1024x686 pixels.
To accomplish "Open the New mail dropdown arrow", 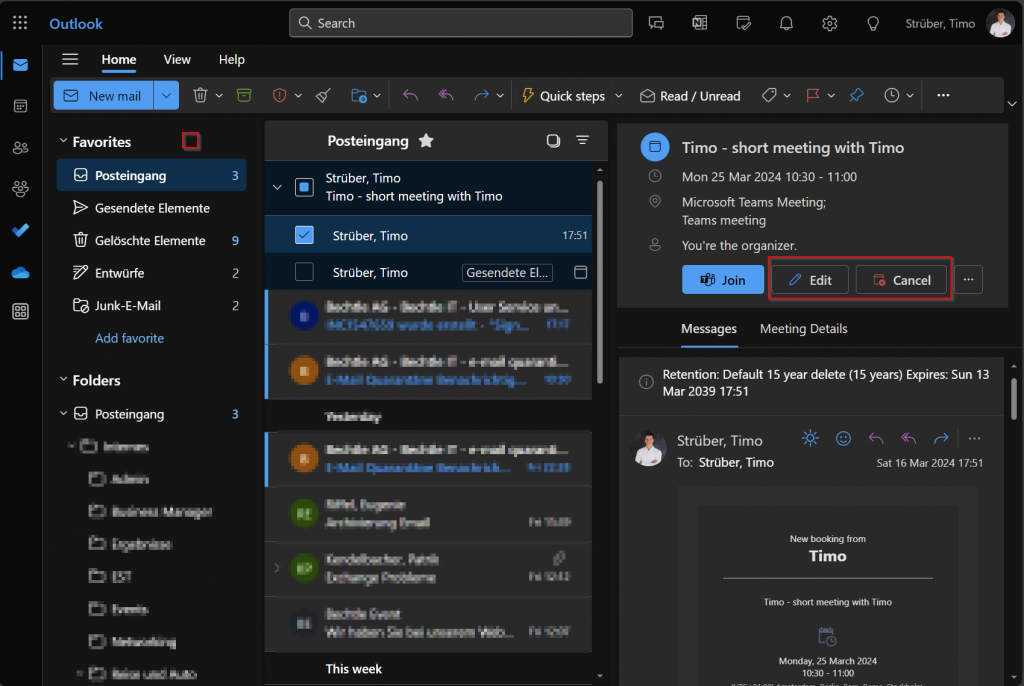I will (166, 96).
